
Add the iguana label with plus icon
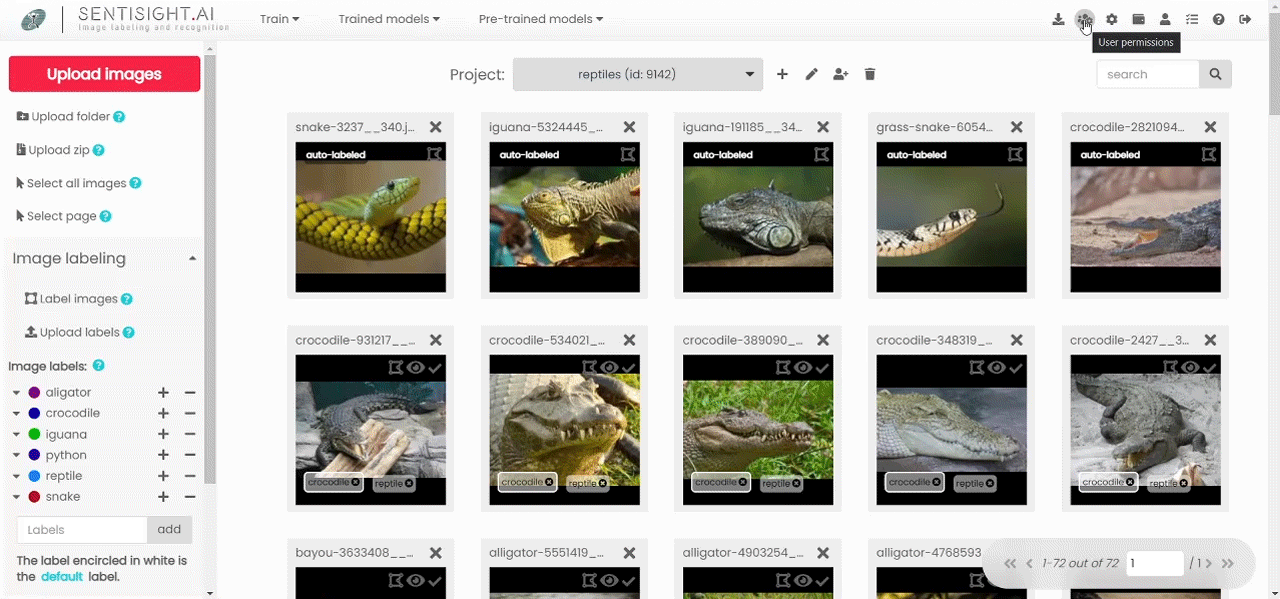click(163, 435)
